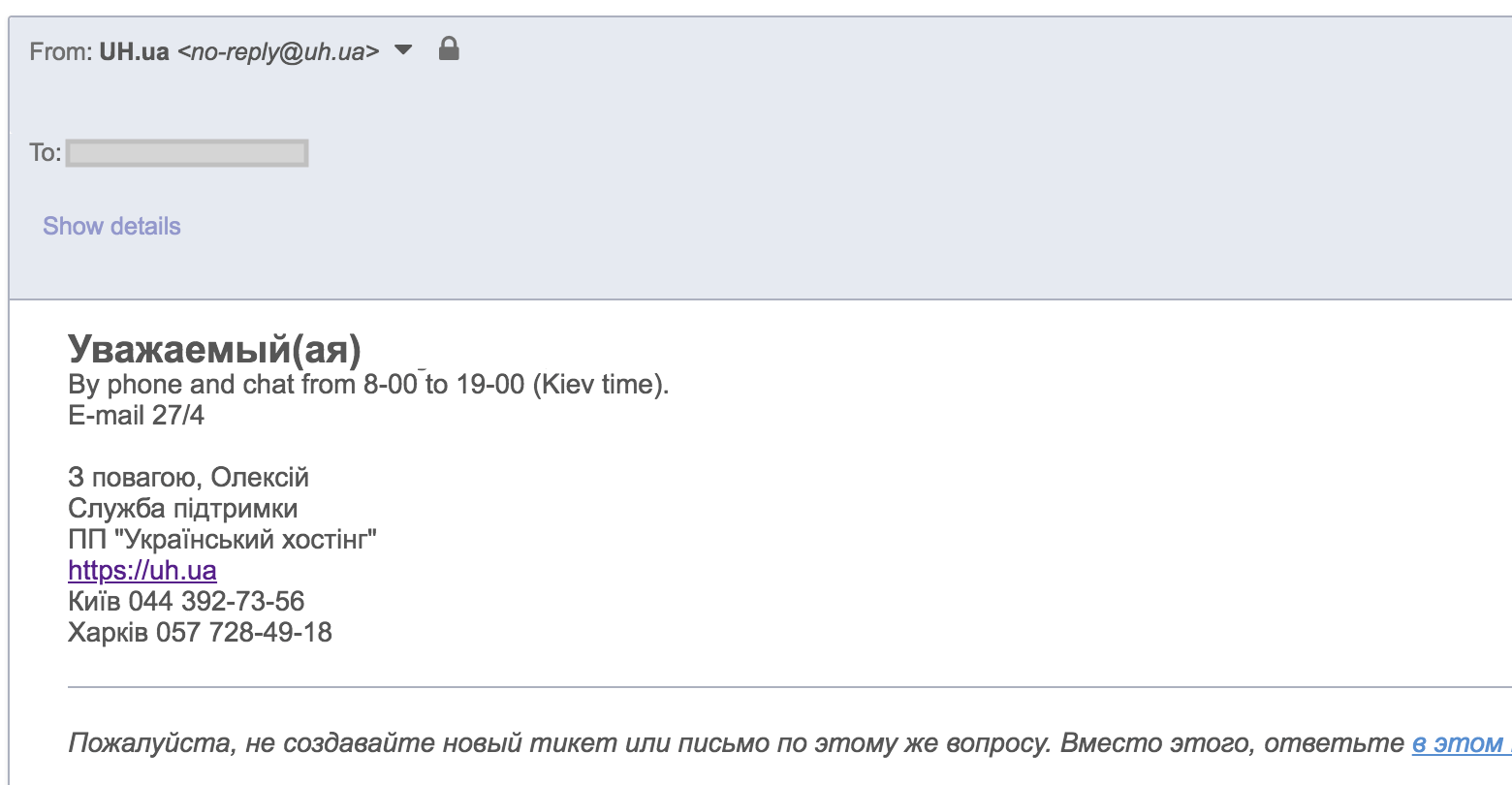
Task: Follow the 'в этом' link
Action: [1461, 743]
